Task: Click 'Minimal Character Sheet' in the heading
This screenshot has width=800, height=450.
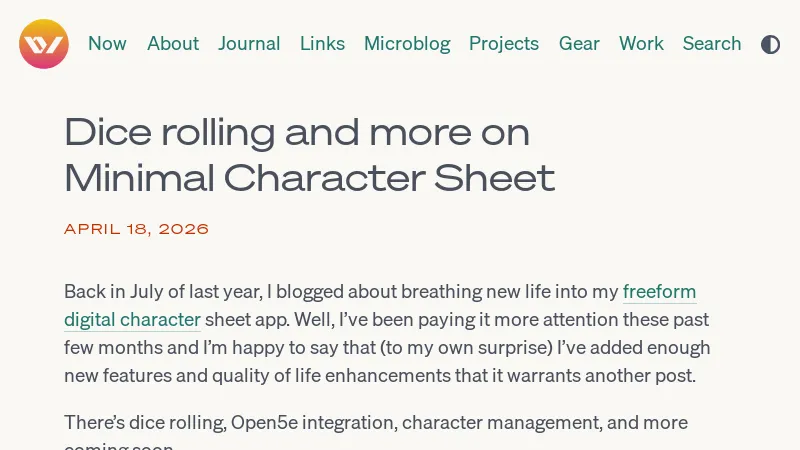Action: coord(309,178)
